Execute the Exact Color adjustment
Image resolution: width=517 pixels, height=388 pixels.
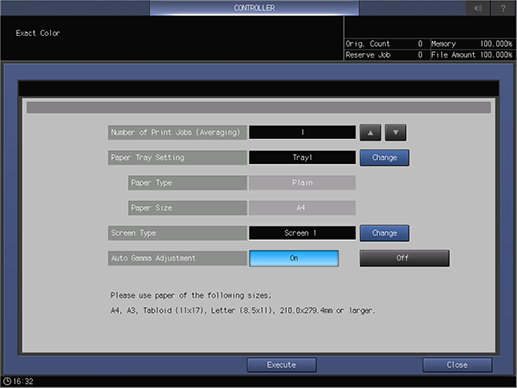pyautogui.click(x=282, y=365)
